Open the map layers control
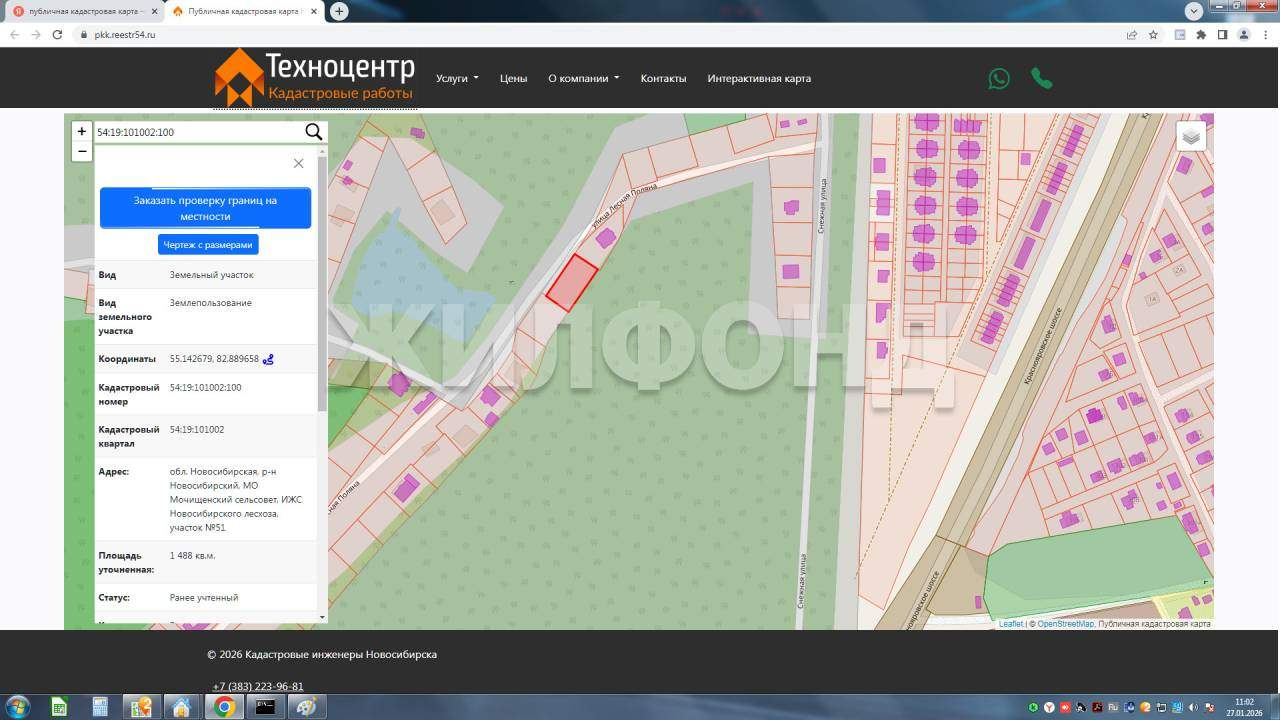Viewport: 1280px width, 720px height. pyautogui.click(x=1190, y=136)
